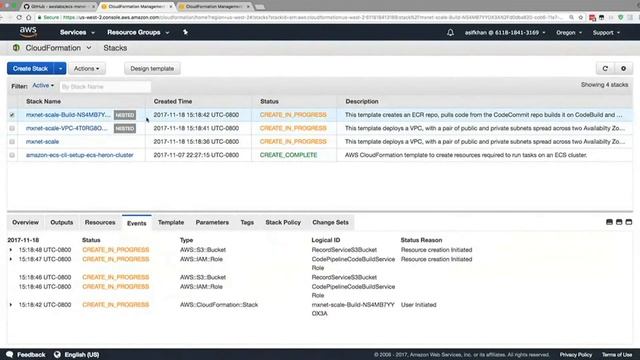Click the Feedback footer link
This screenshot has height=360, width=640.
(31, 355)
